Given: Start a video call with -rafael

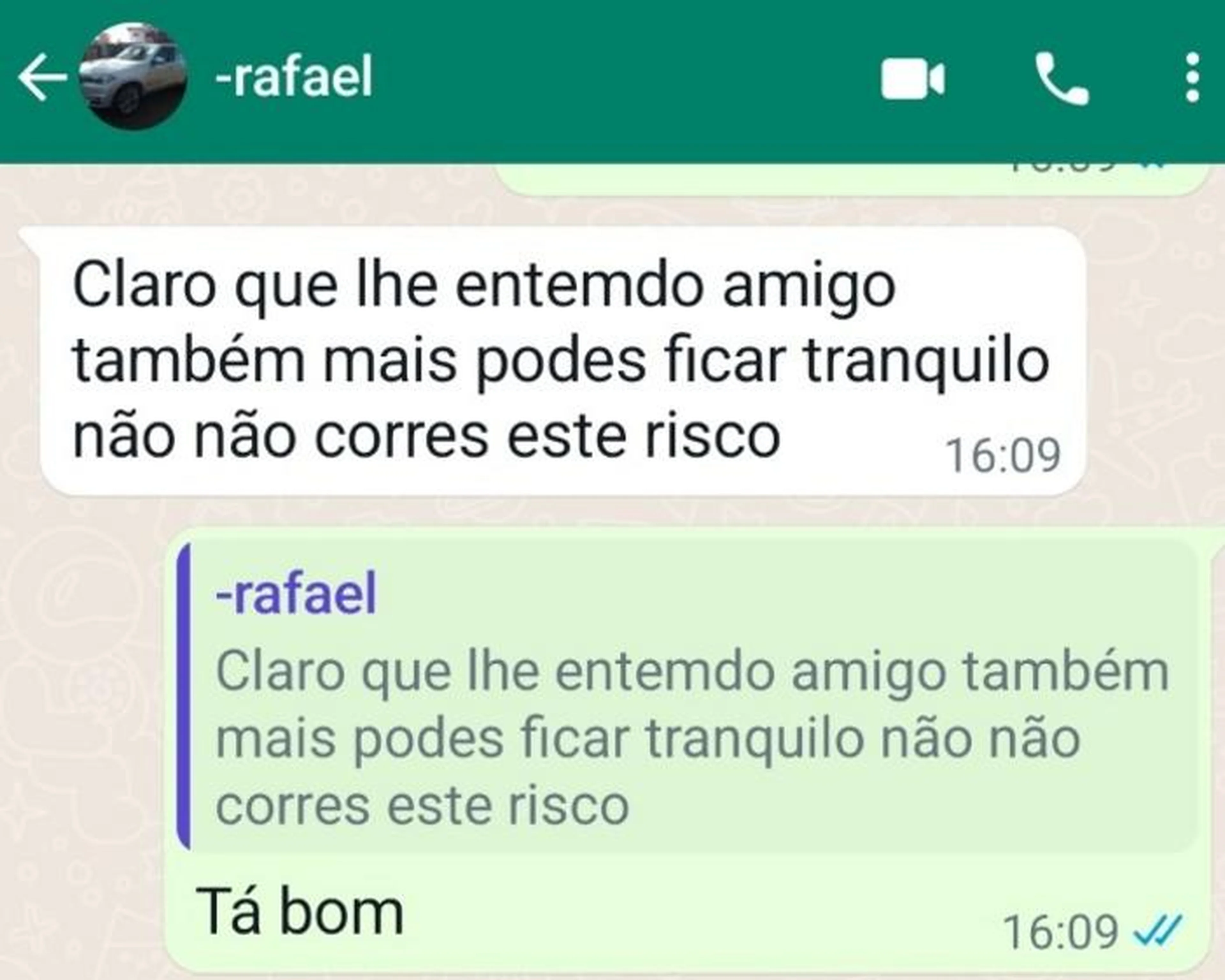Looking at the screenshot, I should 913,79.
